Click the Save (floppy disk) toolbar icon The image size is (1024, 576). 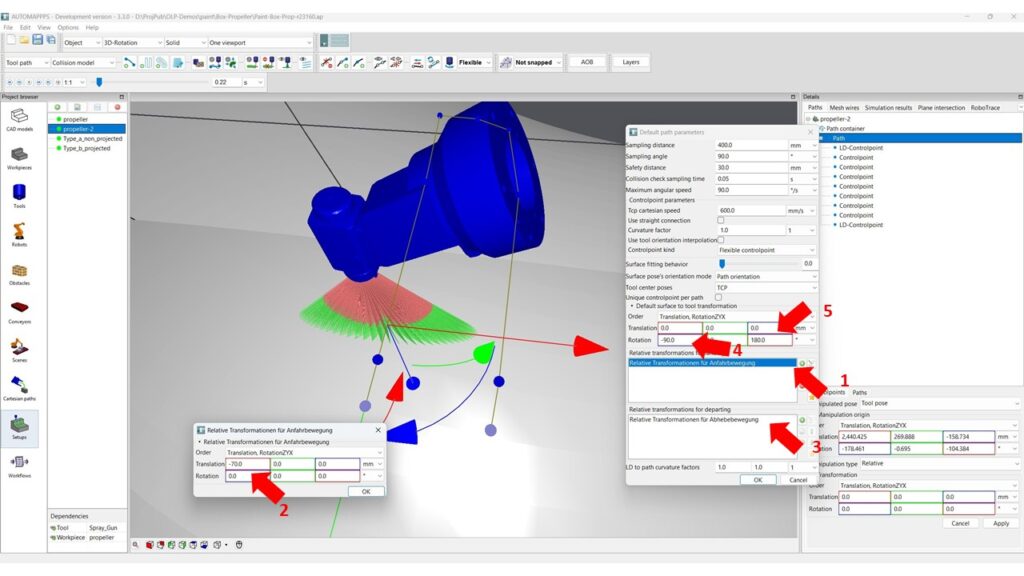[x=37, y=40]
